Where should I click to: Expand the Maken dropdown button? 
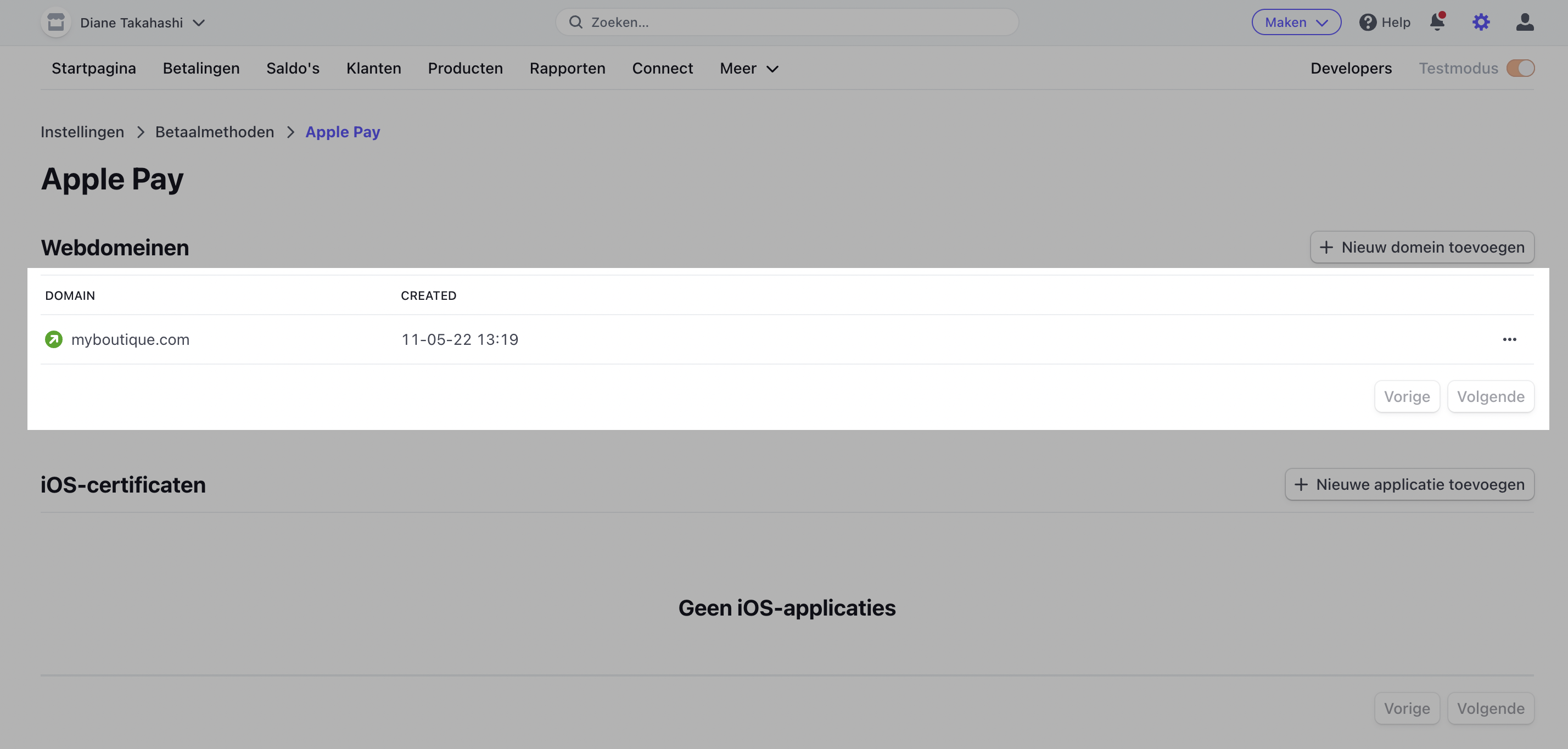1295,22
